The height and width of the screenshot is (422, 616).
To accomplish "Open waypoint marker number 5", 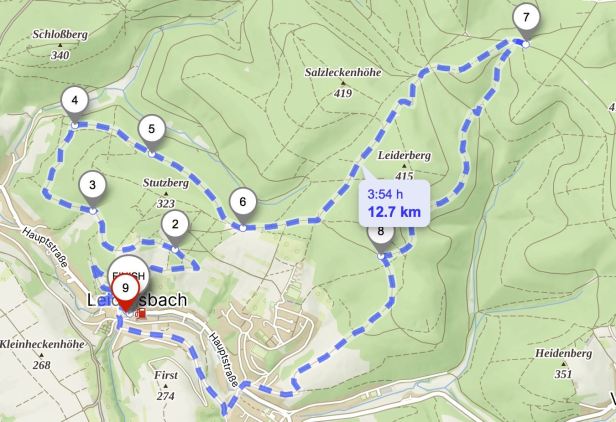I will 152,130.
